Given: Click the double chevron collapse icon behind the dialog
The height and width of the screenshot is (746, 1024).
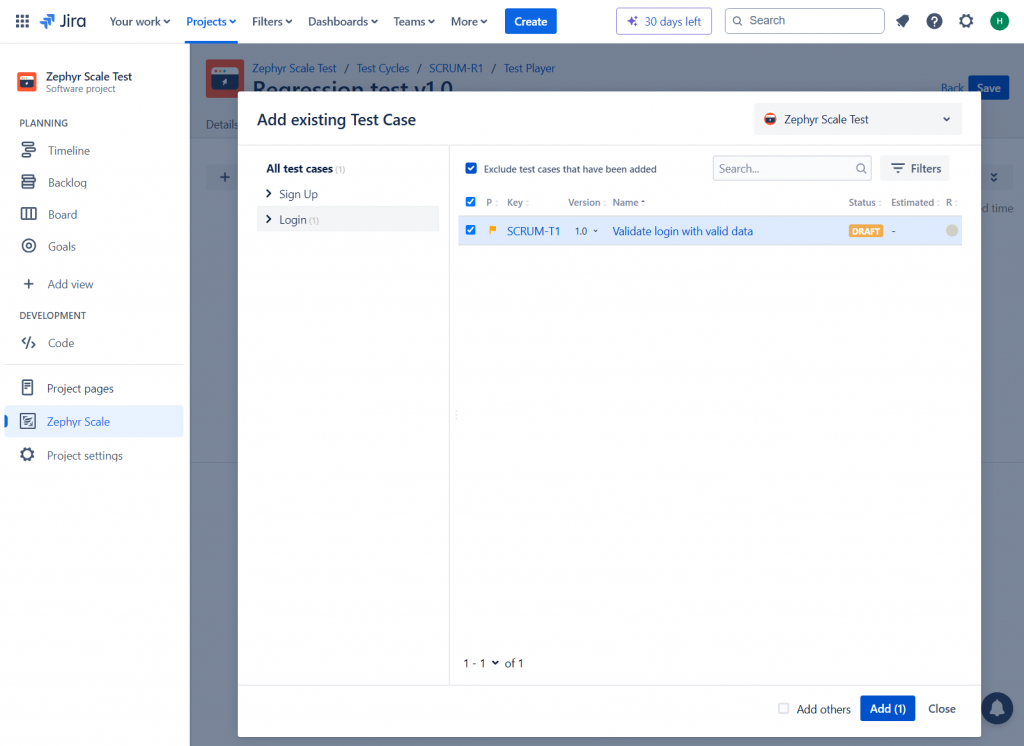Looking at the screenshot, I should (x=993, y=177).
